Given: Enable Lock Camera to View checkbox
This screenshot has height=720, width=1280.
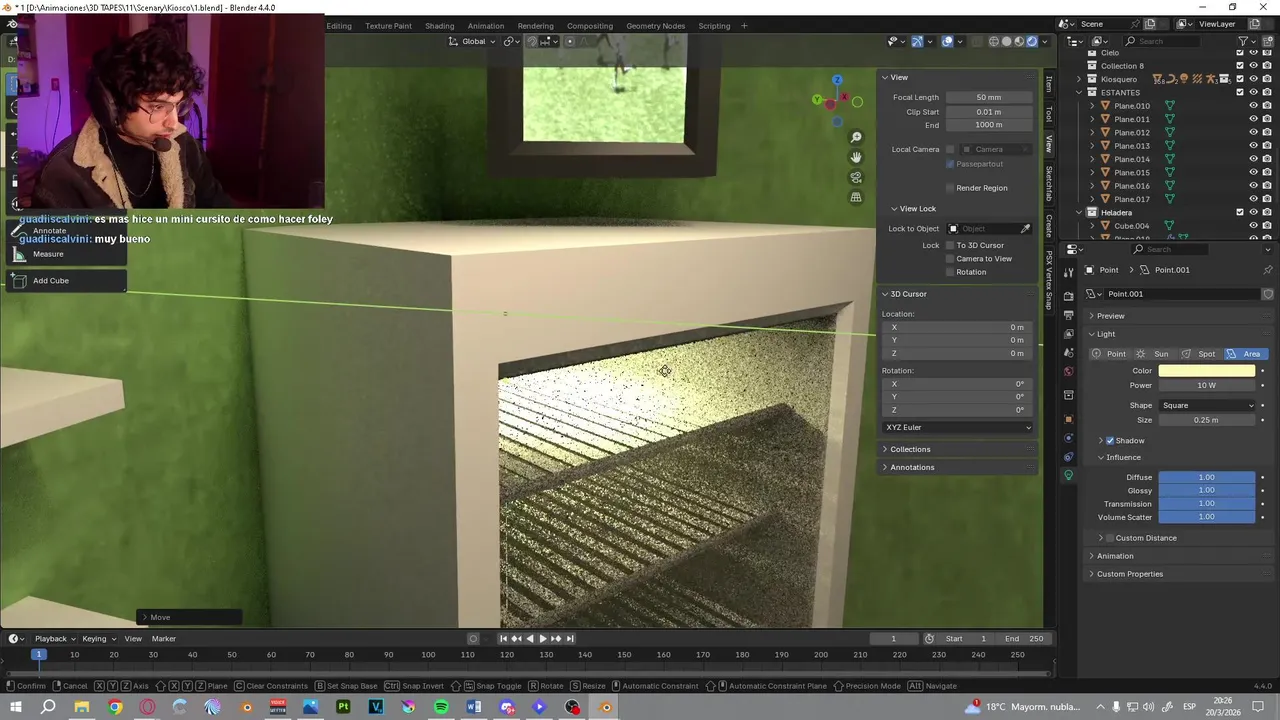Looking at the screenshot, I should point(950,259).
